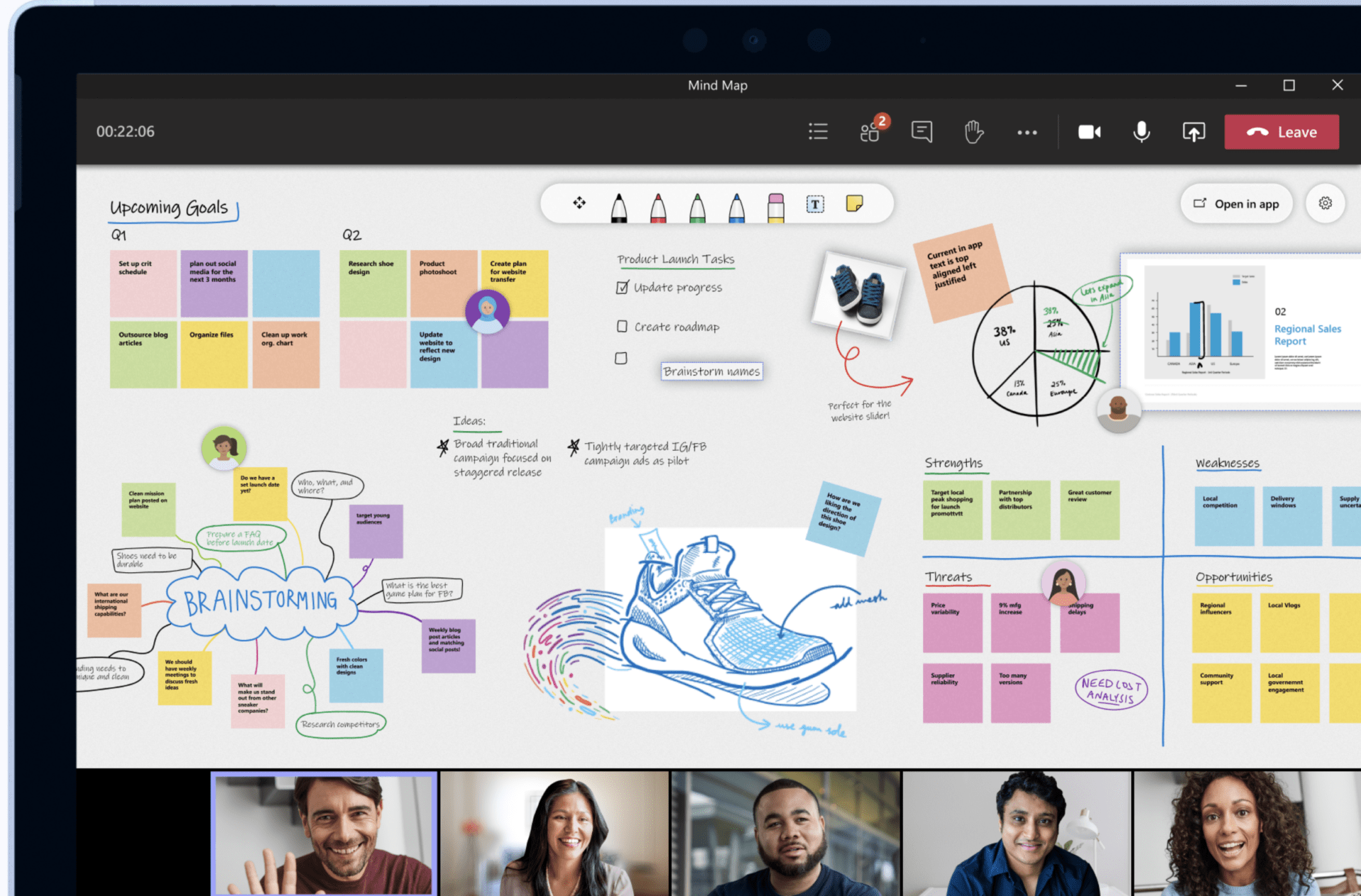Click the Open in app button

1236,204
